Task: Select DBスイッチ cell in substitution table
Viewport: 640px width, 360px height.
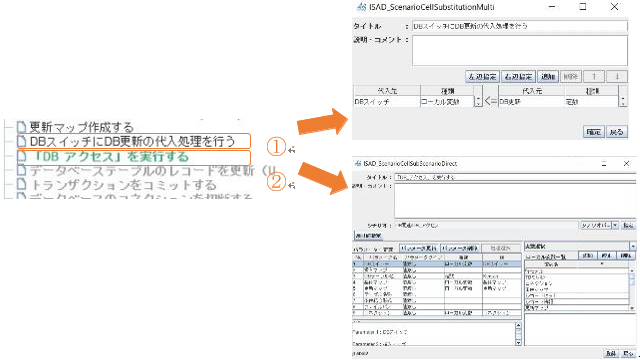Action: (387, 102)
